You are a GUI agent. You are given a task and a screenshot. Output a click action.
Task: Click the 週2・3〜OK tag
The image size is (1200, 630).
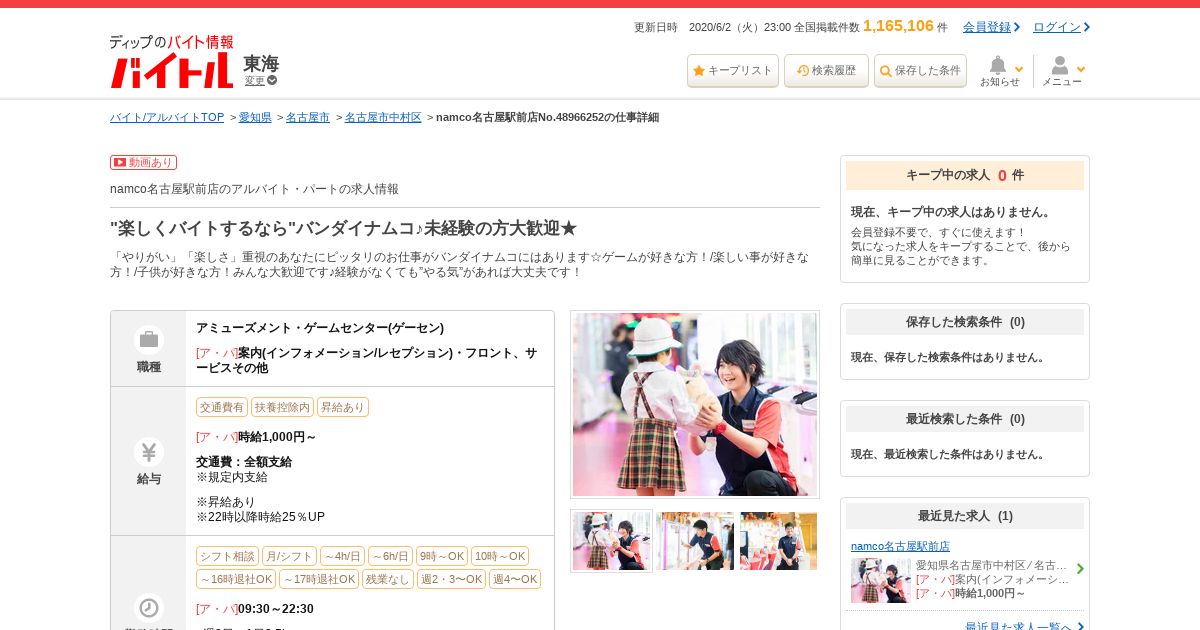451,579
